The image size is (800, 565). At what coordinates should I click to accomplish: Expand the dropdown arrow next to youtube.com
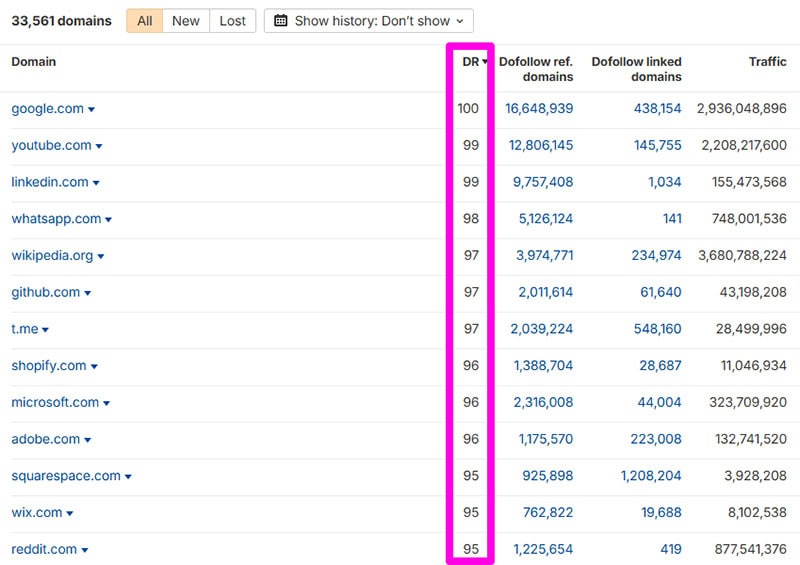click(x=99, y=146)
